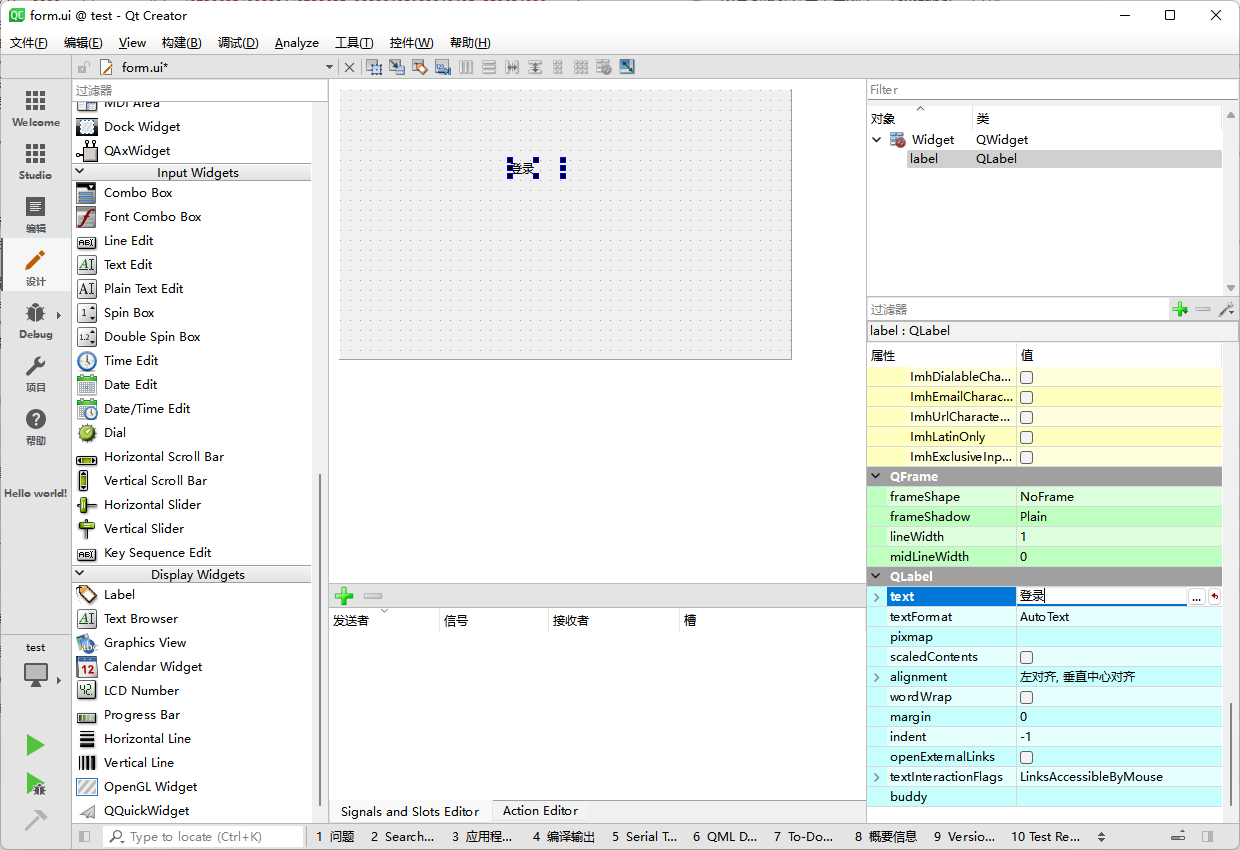Image resolution: width=1240 pixels, height=850 pixels.
Task: Click Break Layout toolbar icon
Action: (604, 67)
